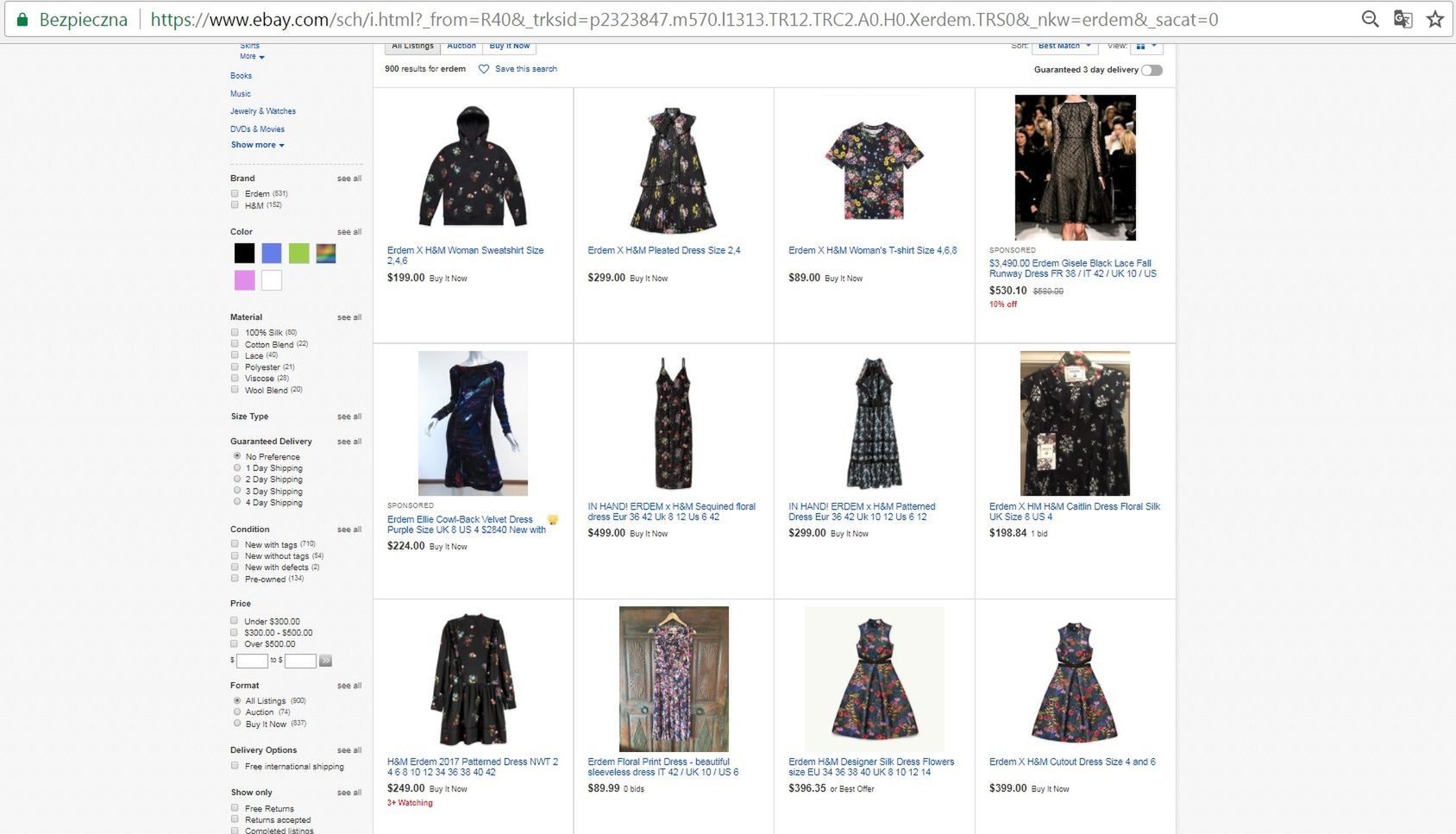This screenshot has height=834, width=1456.
Task: Open the runway black lace dress photo
Action: pos(1075,167)
